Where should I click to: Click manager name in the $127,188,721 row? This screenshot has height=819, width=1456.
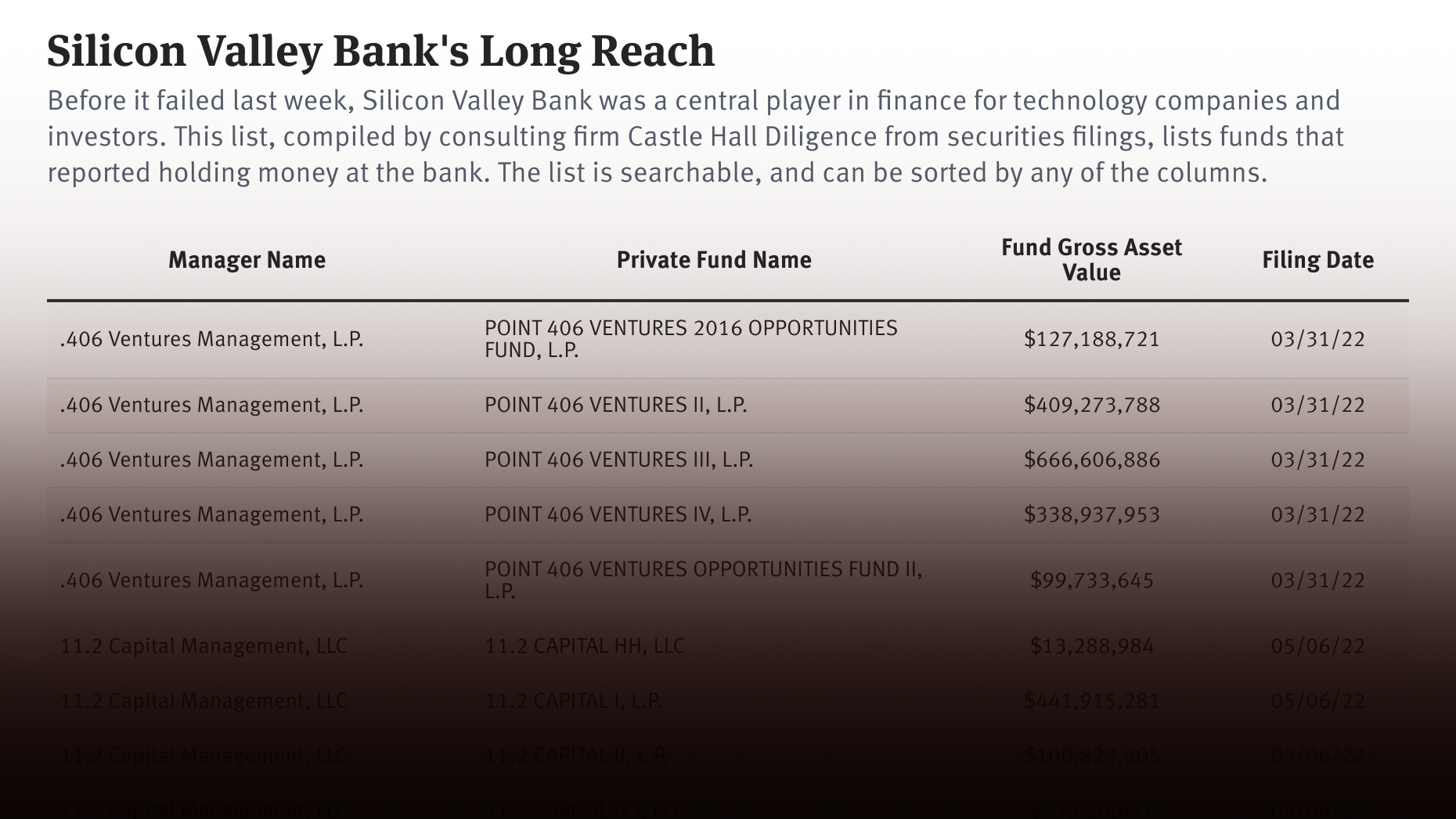tap(211, 339)
